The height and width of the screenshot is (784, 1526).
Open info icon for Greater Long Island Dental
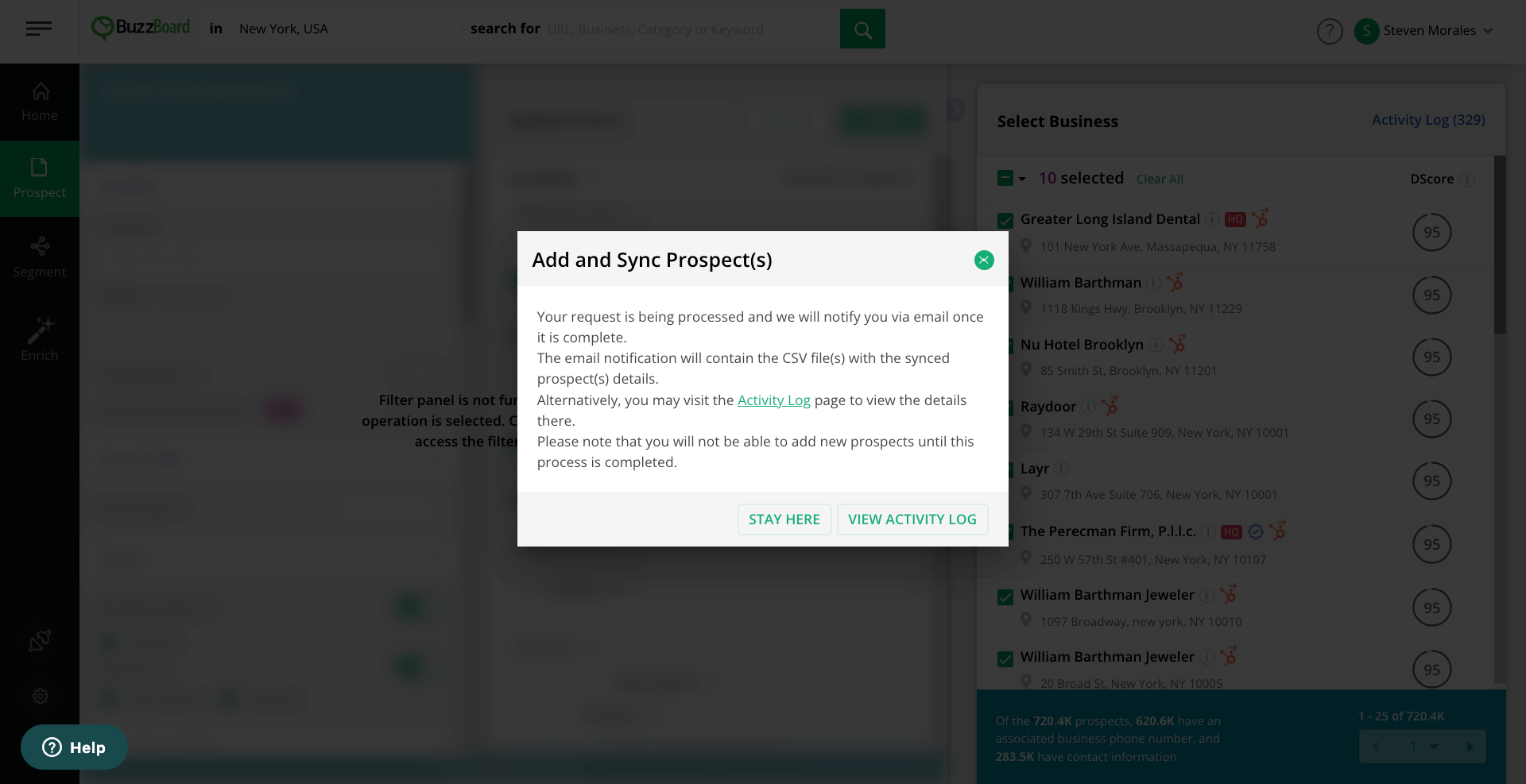click(1212, 219)
